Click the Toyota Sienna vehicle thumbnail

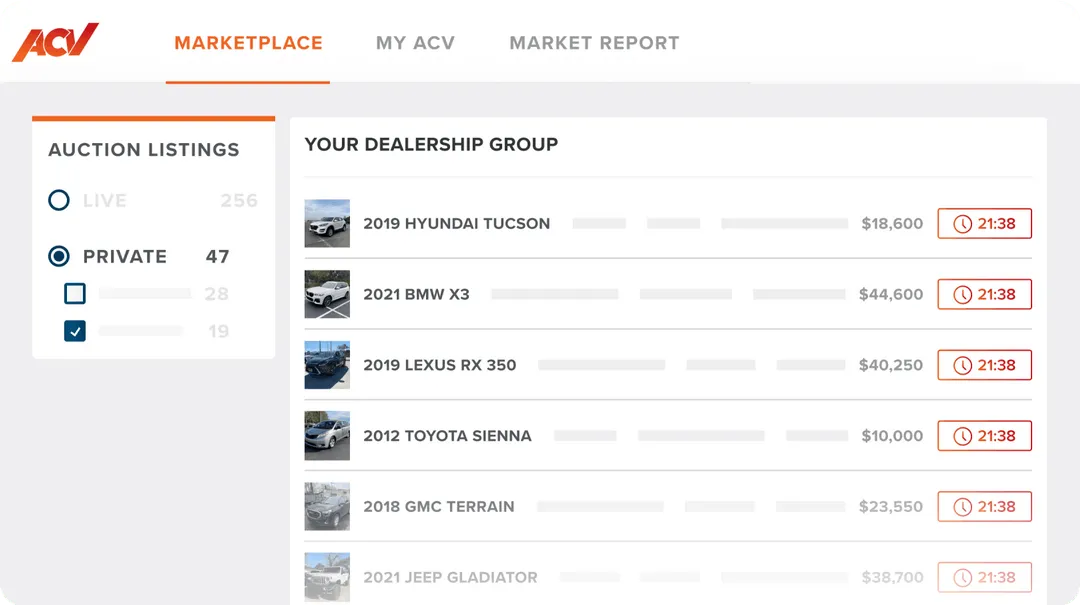[327, 436]
